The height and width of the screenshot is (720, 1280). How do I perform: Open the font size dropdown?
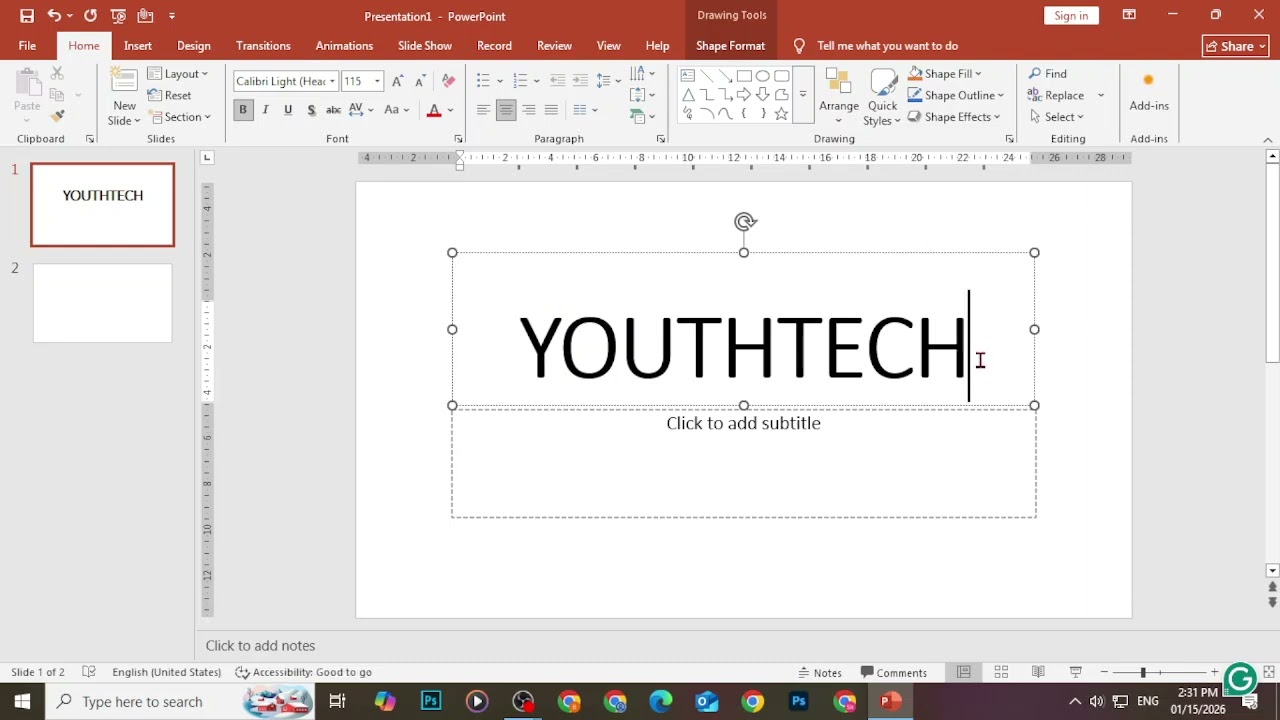click(x=377, y=81)
